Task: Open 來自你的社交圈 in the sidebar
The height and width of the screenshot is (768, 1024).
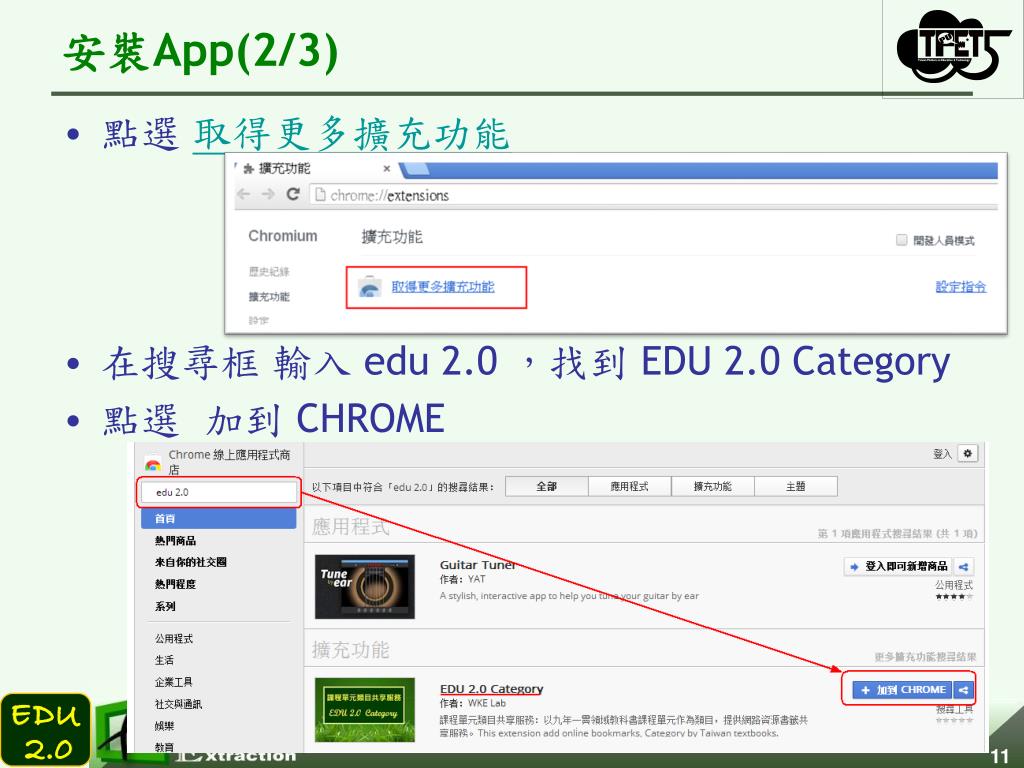Action: (191, 562)
